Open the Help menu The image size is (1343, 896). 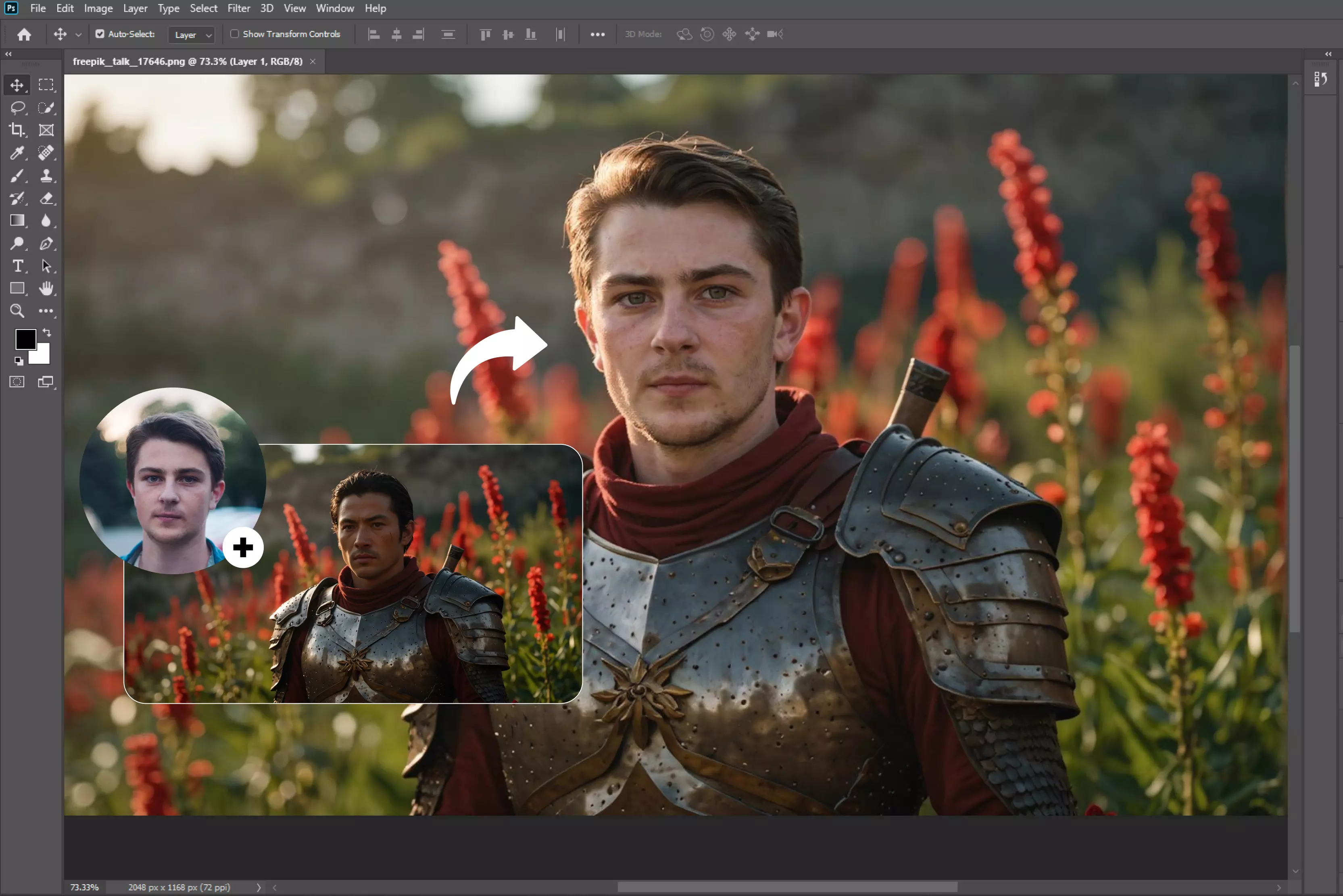(x=375, y=8)
